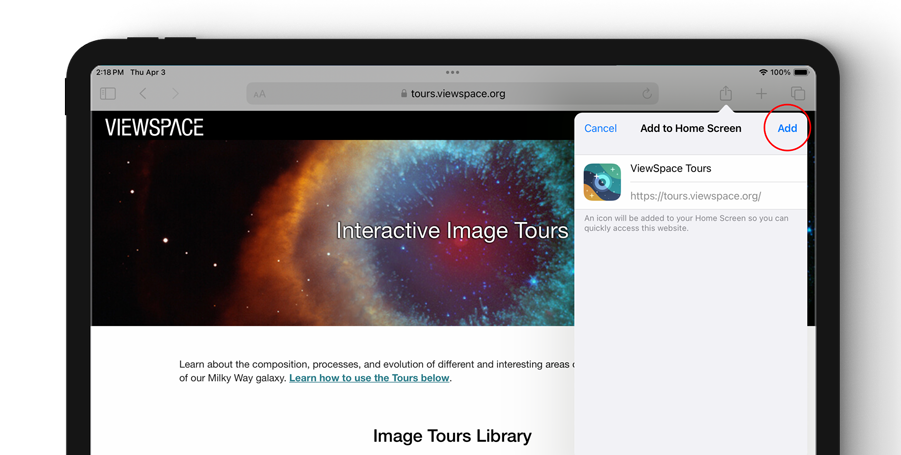The width and height of the screenshot is (901, 455).
Task: Go back with the left chevron
Action: [x=143, y=93]
